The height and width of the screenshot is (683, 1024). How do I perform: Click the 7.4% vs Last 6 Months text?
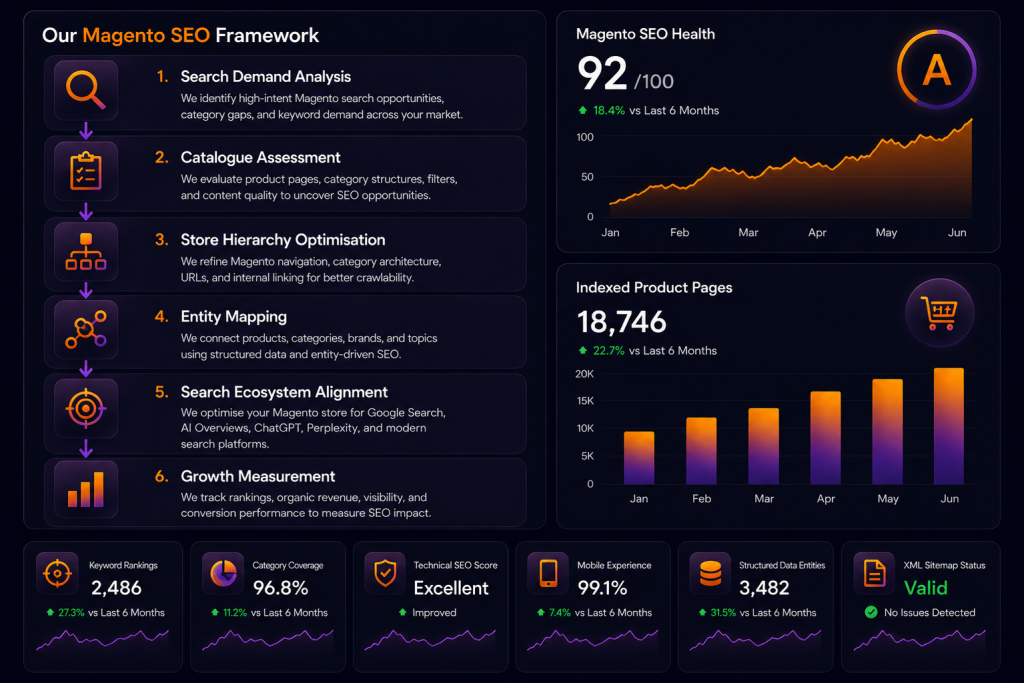coord(600,612)
